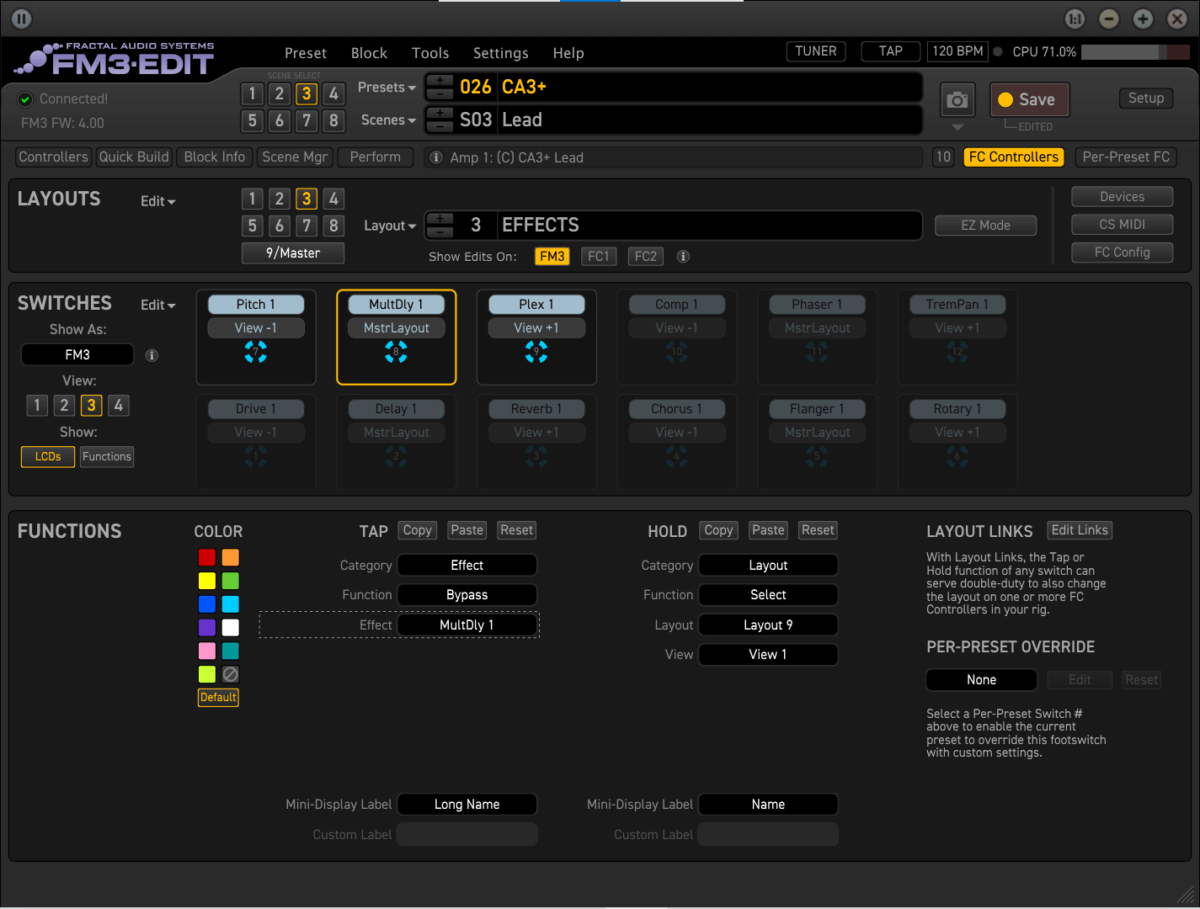Click the info icon beside Show As field
This screenshot has width=1200, height=909.
[x=152, y=355]
